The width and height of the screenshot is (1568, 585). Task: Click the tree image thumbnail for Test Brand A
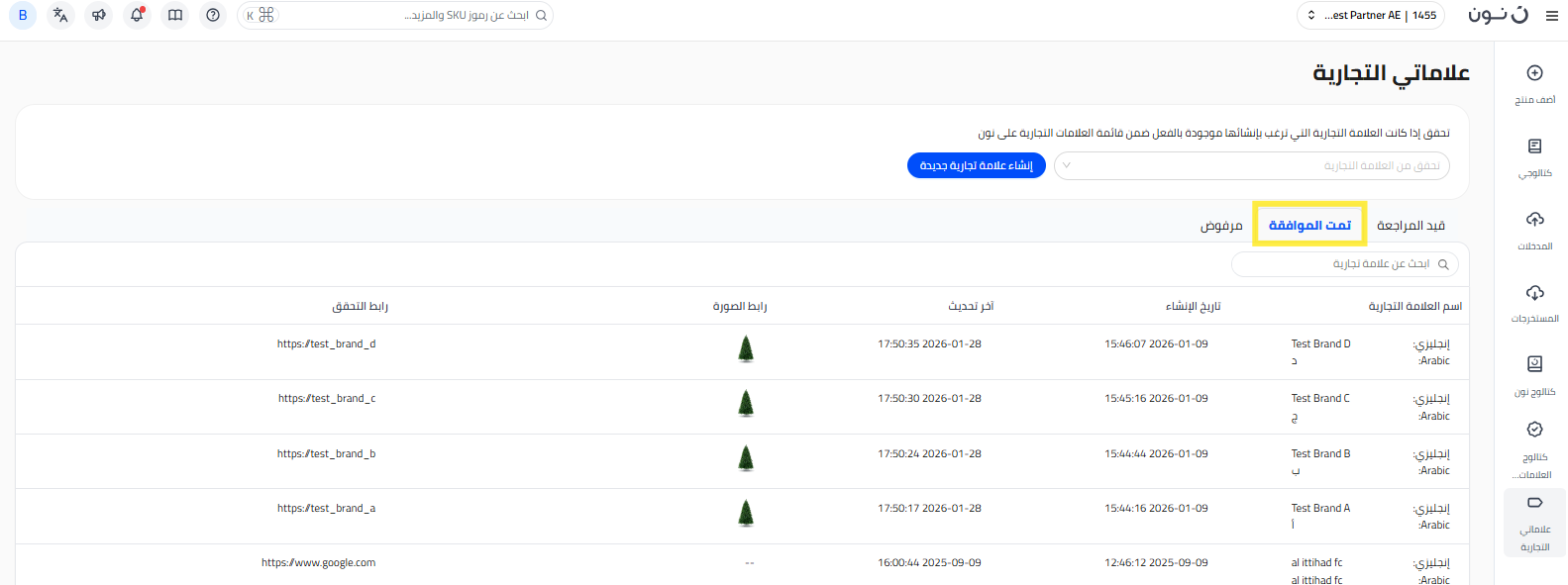[x=746, y=513]
